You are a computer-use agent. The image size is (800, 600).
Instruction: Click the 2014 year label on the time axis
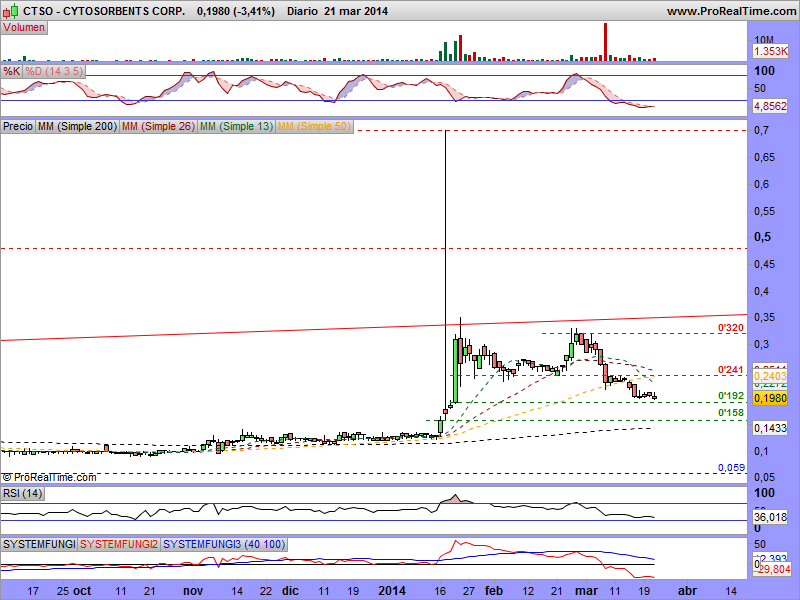coord(392,591)
